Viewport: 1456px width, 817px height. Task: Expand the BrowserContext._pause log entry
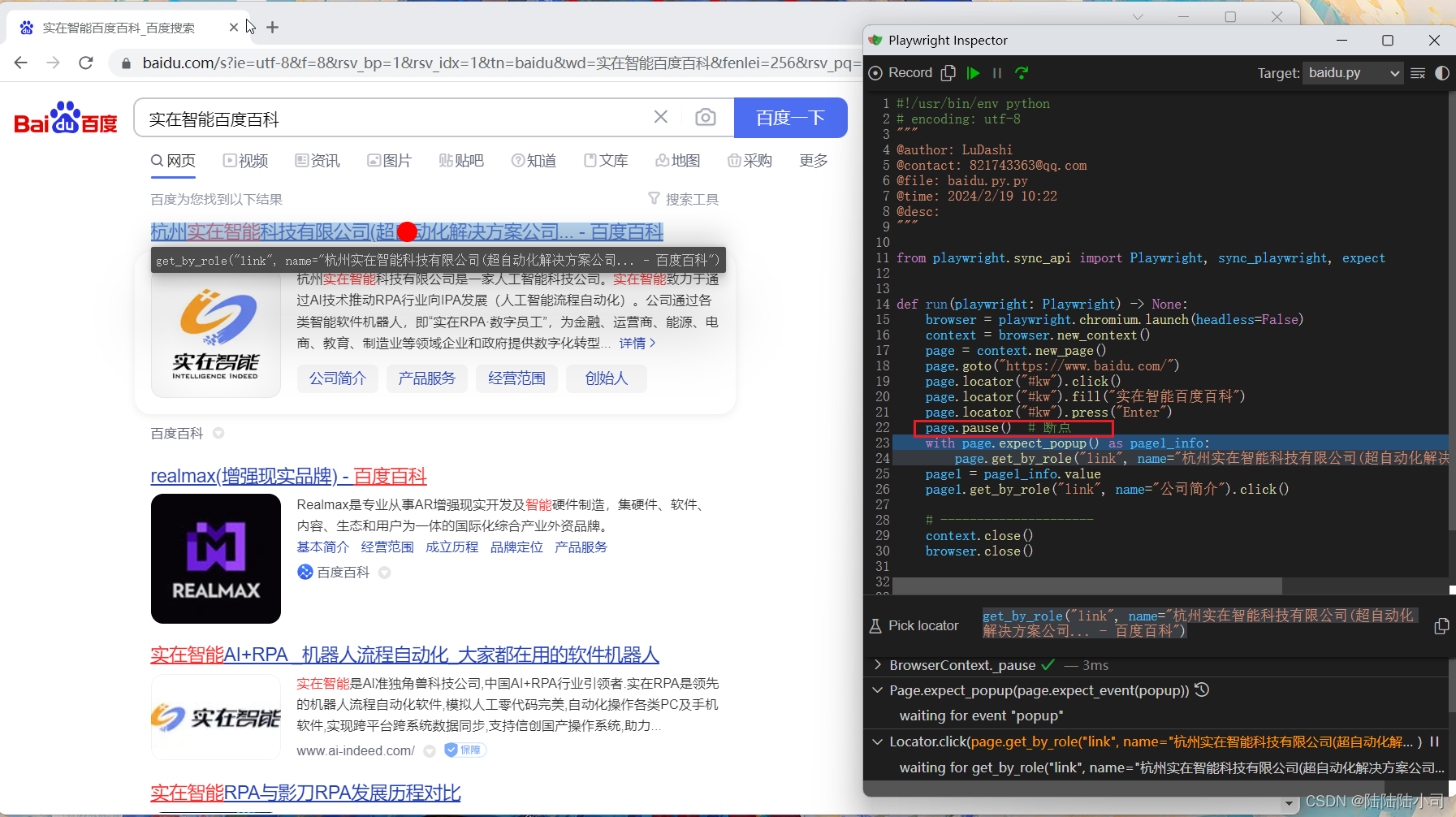point(878,664)
